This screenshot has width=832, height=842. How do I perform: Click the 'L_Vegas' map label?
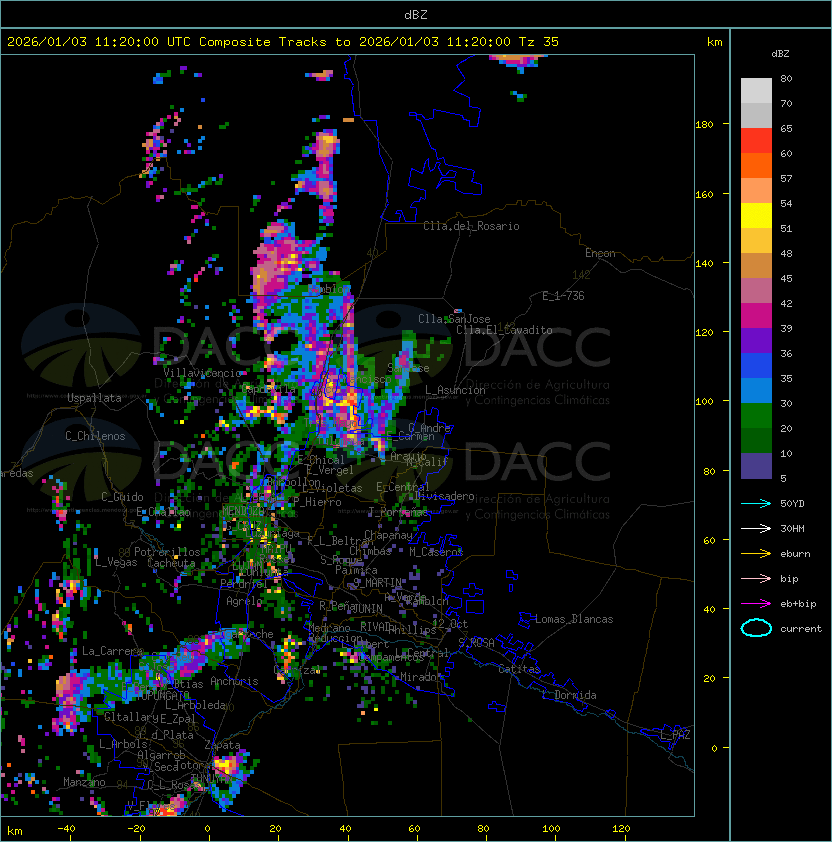pyautogui.click(x=116, y=562)
